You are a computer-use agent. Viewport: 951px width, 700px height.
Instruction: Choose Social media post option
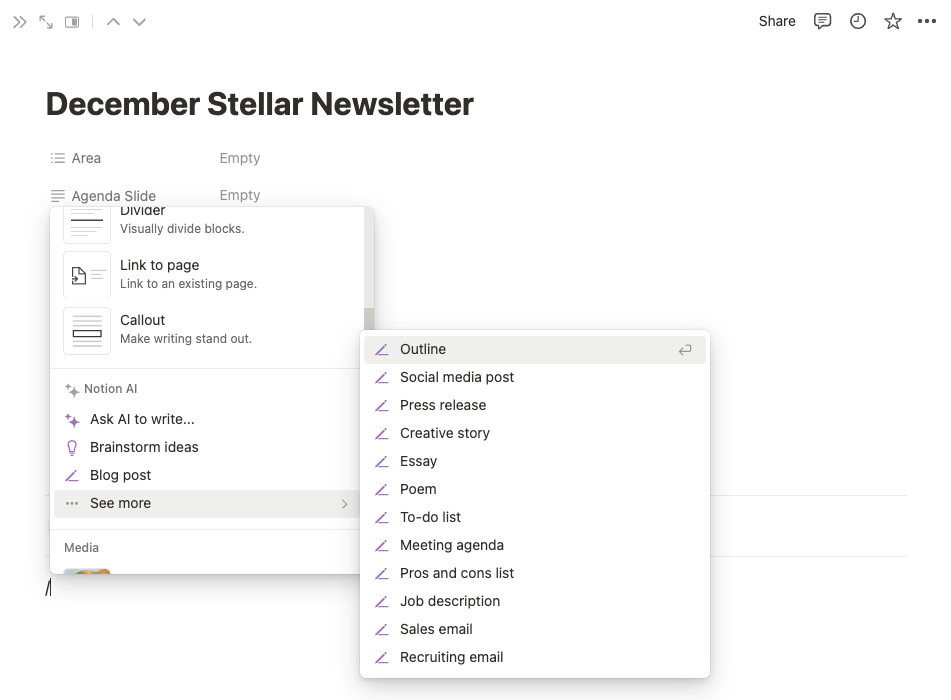535,377
